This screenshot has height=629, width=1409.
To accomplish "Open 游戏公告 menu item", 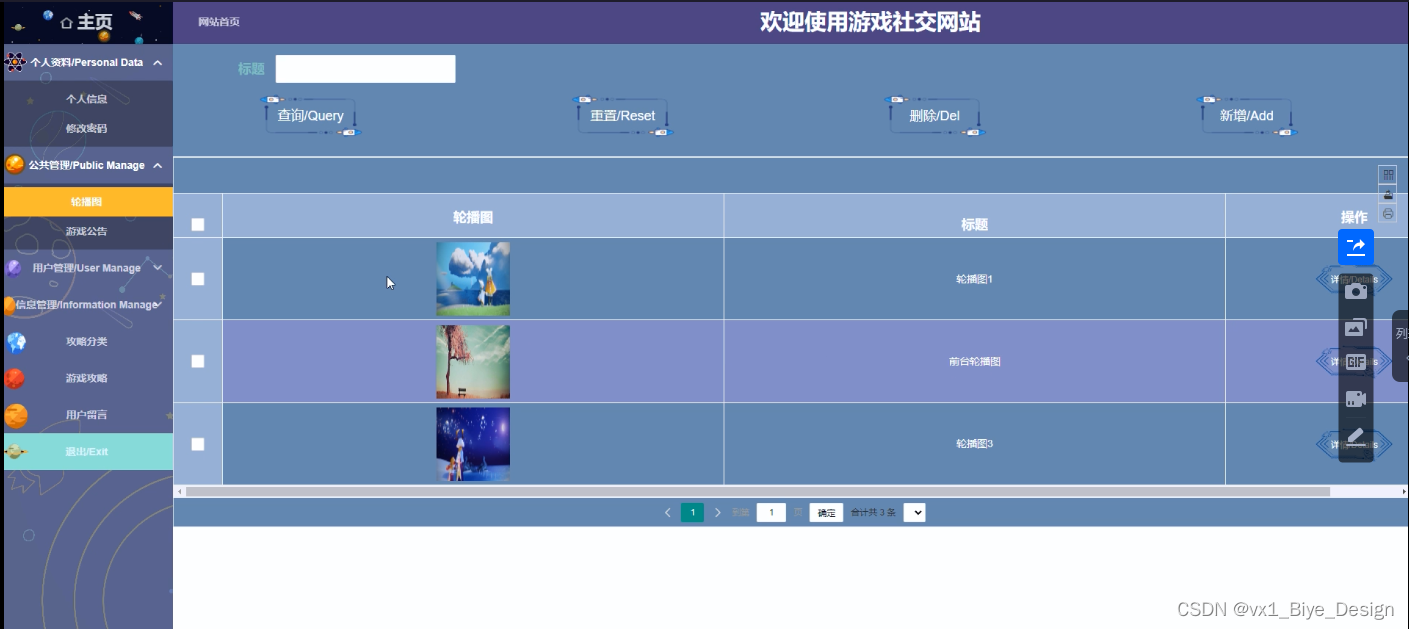I will 87,231.
